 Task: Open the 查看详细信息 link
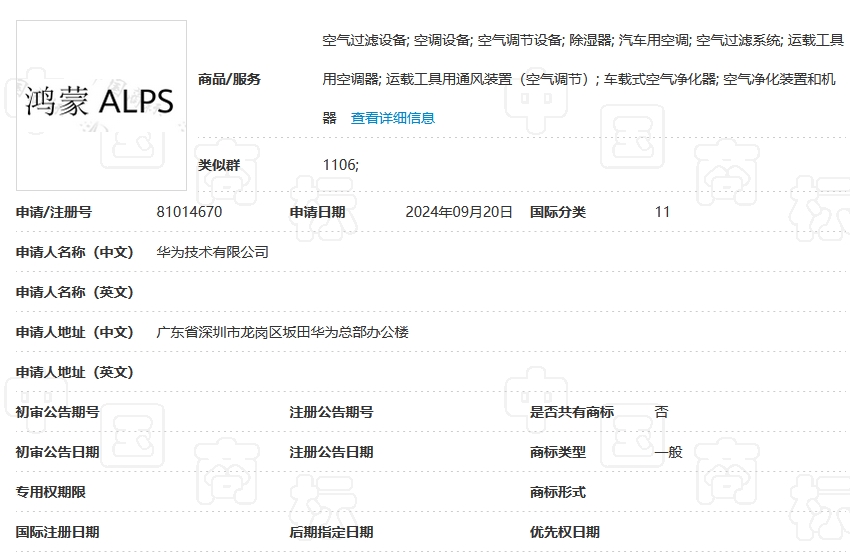pos(392,118)
